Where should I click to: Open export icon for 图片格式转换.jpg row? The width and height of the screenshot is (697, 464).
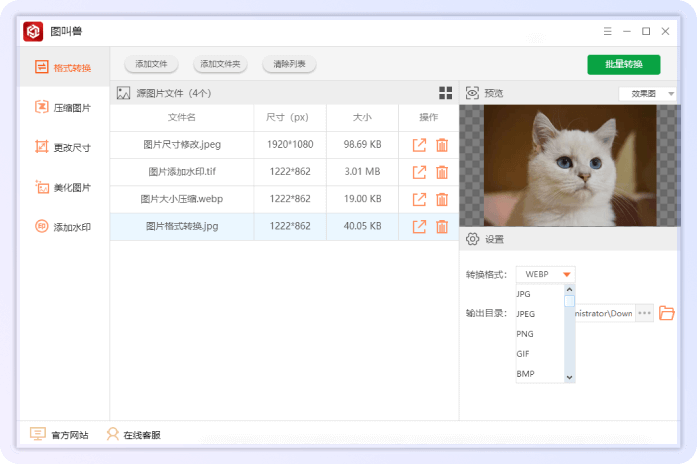[x=419, y=227]
